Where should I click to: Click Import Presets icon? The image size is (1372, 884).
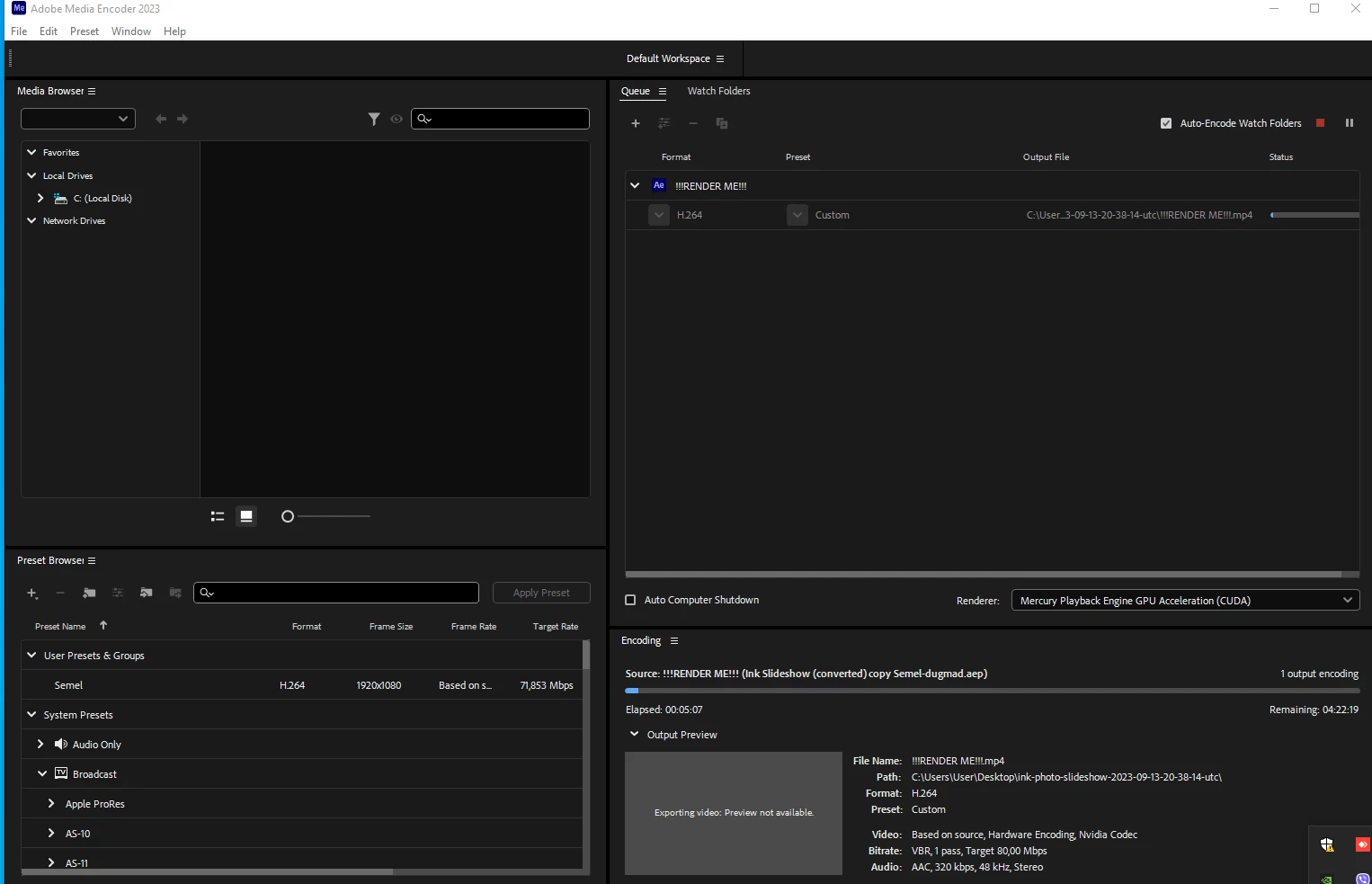coord(147,594)
